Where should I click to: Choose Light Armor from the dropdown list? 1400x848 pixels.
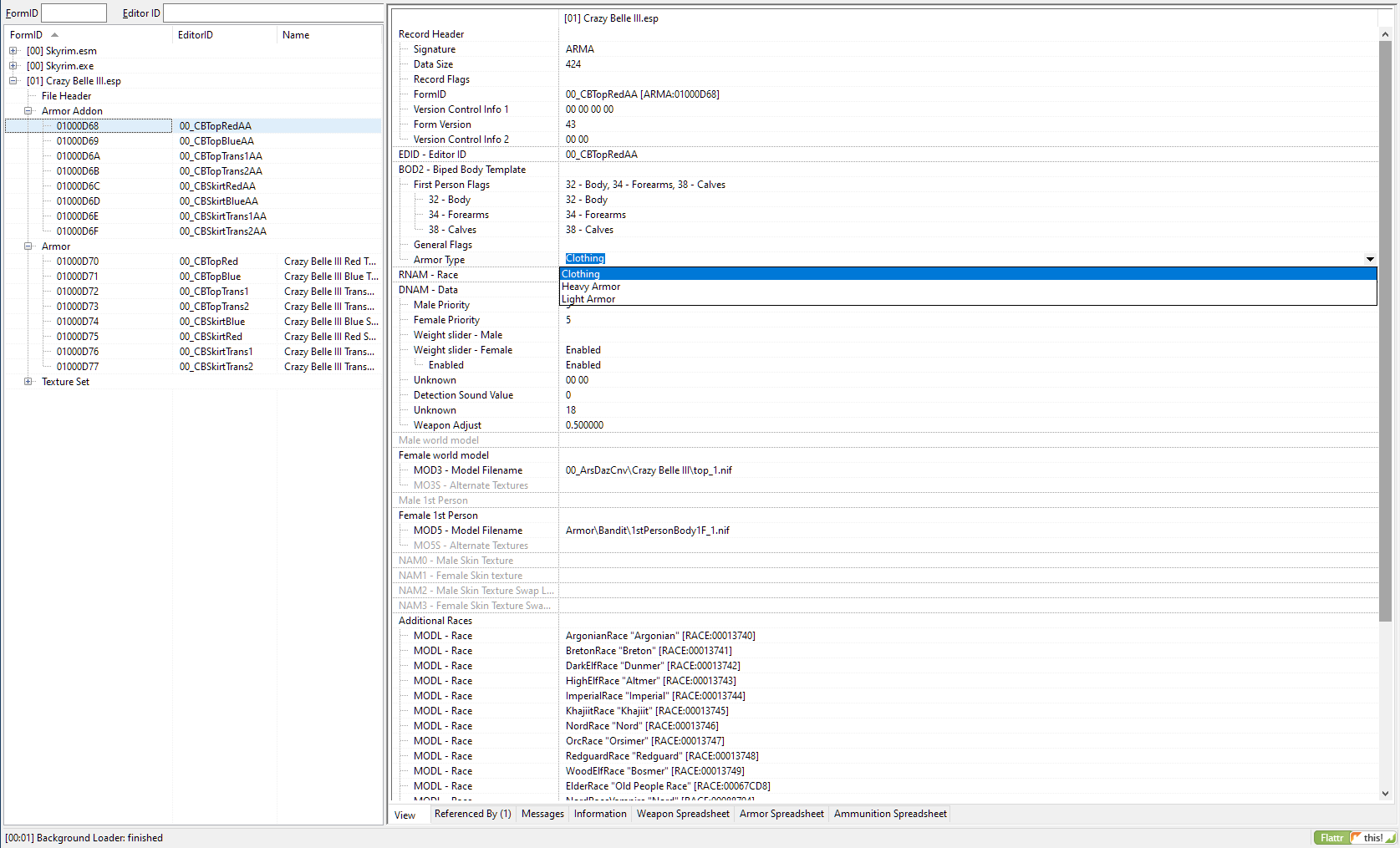968,299
